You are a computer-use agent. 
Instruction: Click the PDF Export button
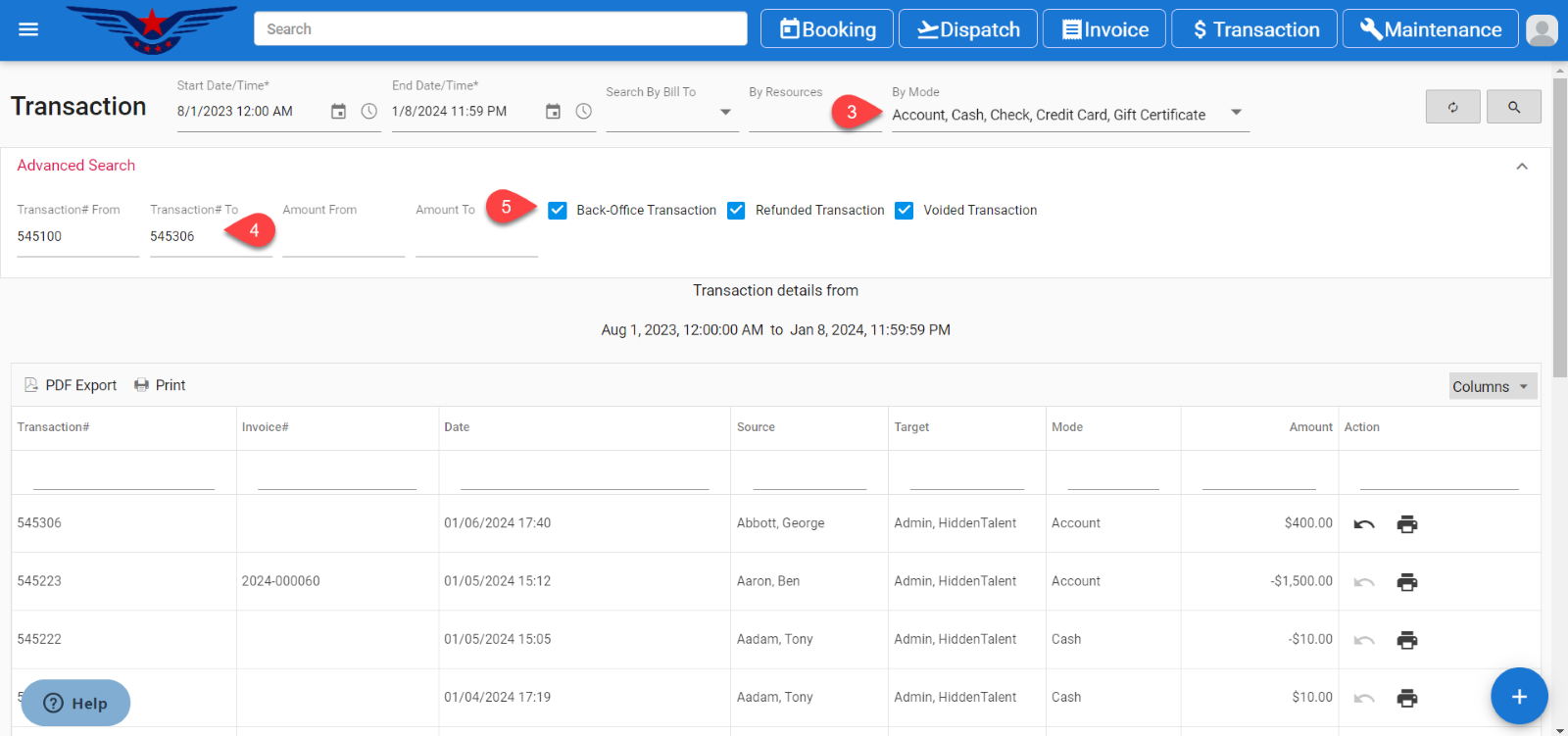(71, 385)
